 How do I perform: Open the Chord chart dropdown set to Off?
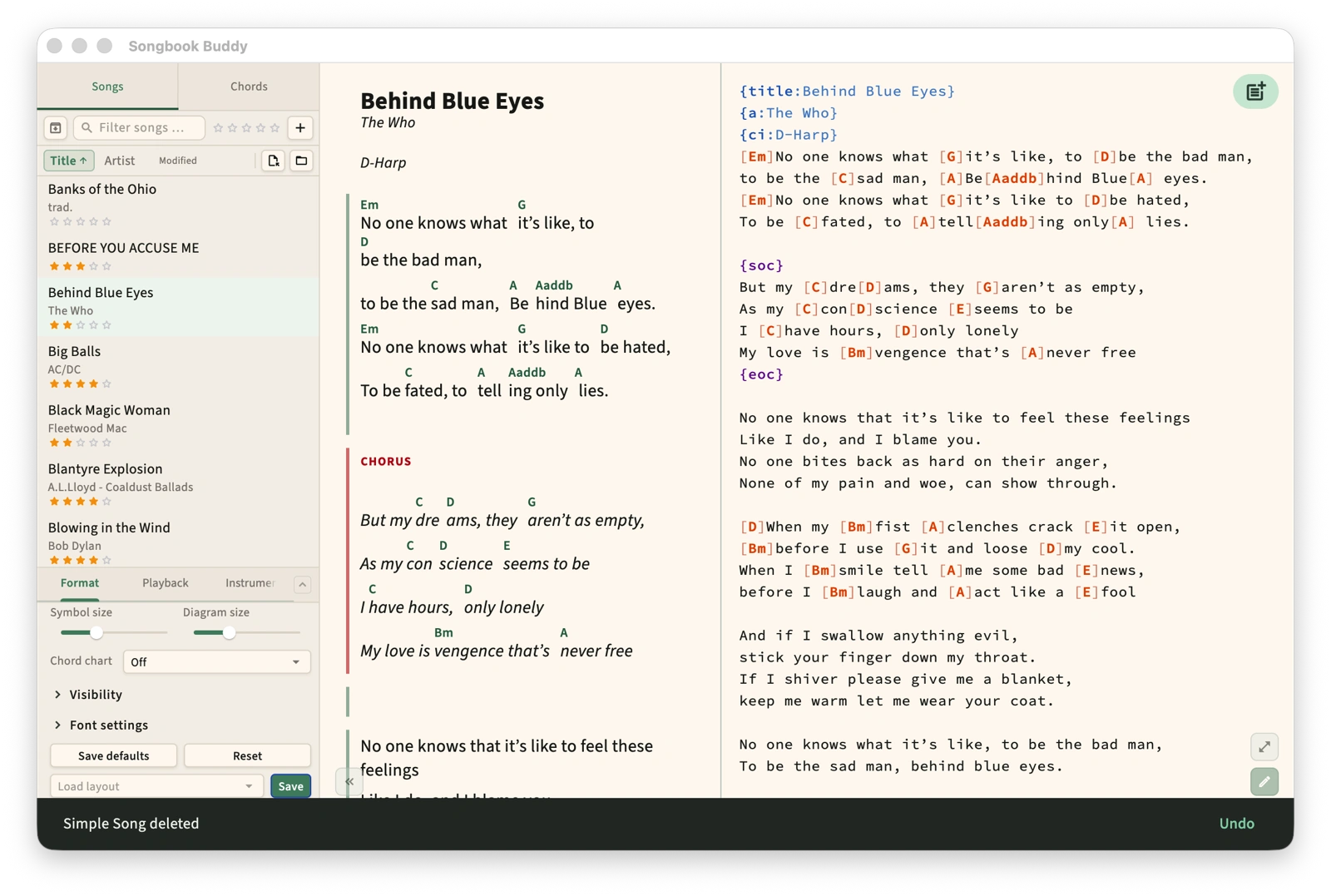(216, 662)
